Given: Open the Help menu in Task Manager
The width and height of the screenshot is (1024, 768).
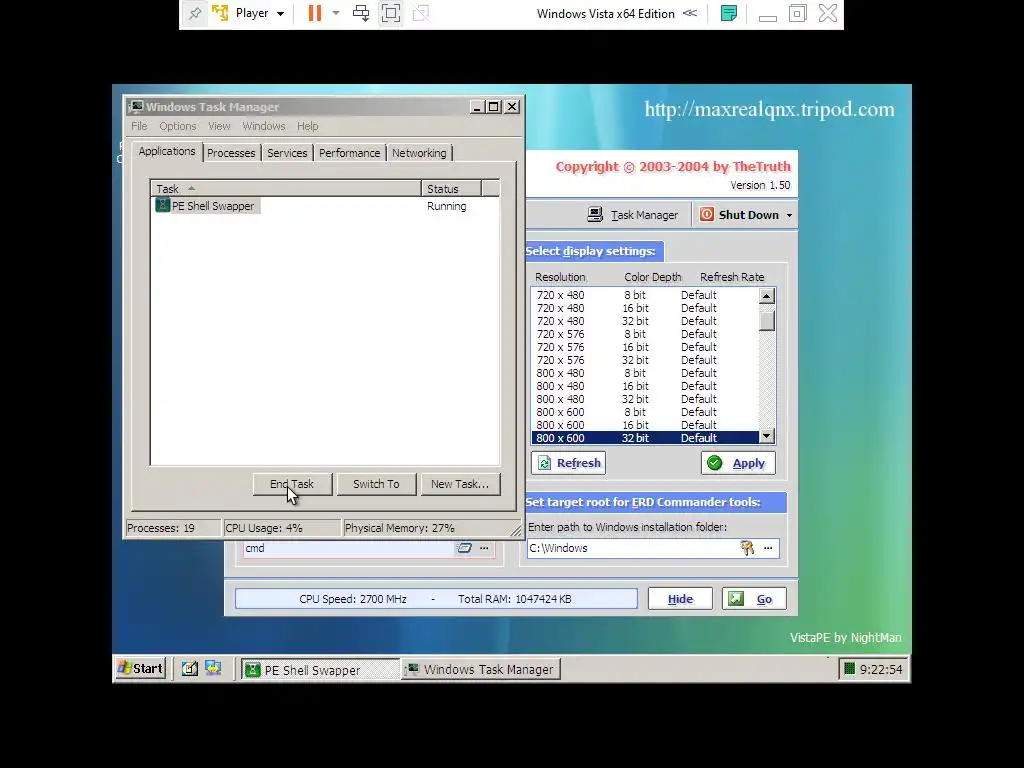Looking at the screenshot, I should pos(308,126).
